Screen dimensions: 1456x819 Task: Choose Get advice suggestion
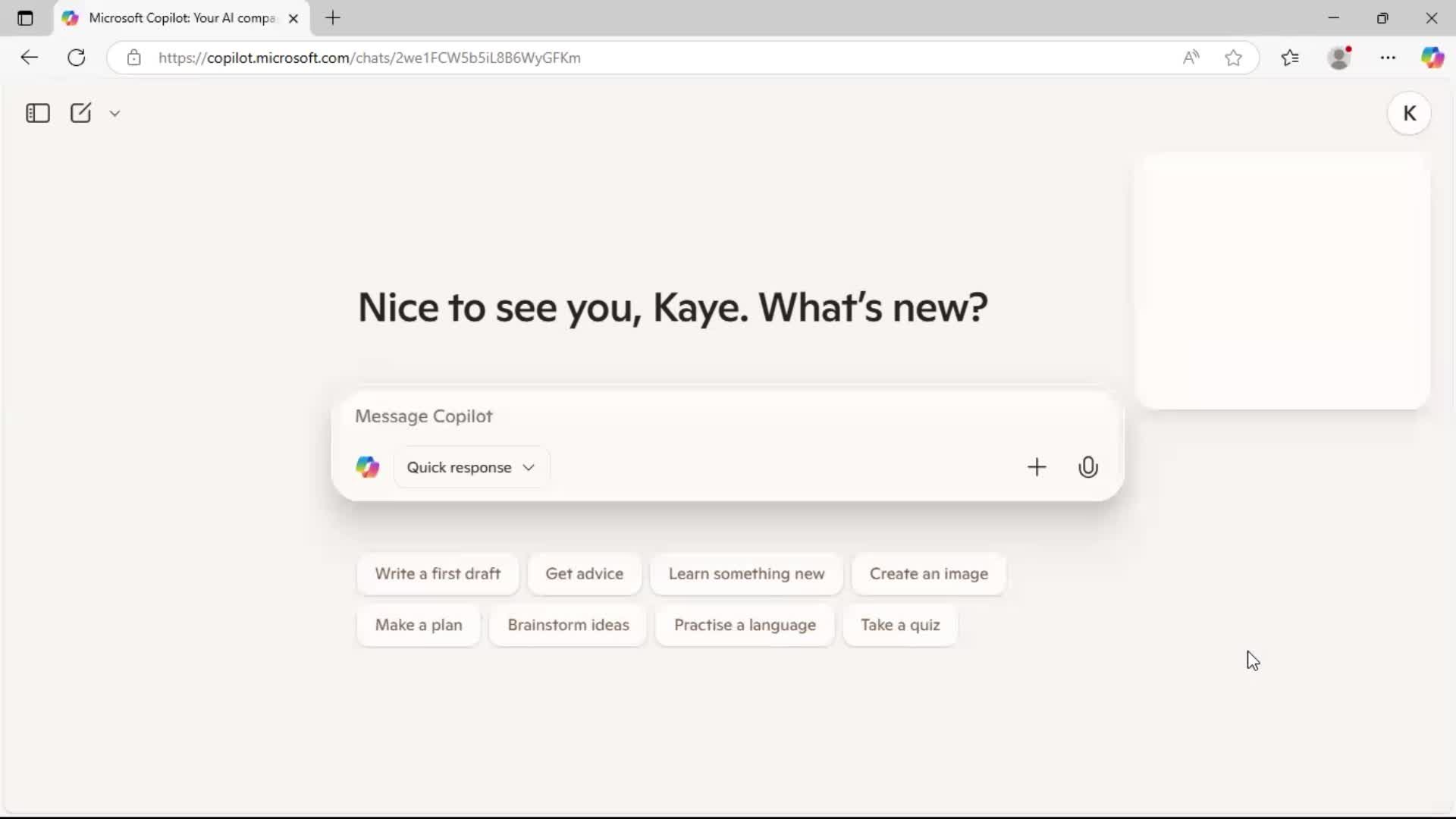coord(584,574)
